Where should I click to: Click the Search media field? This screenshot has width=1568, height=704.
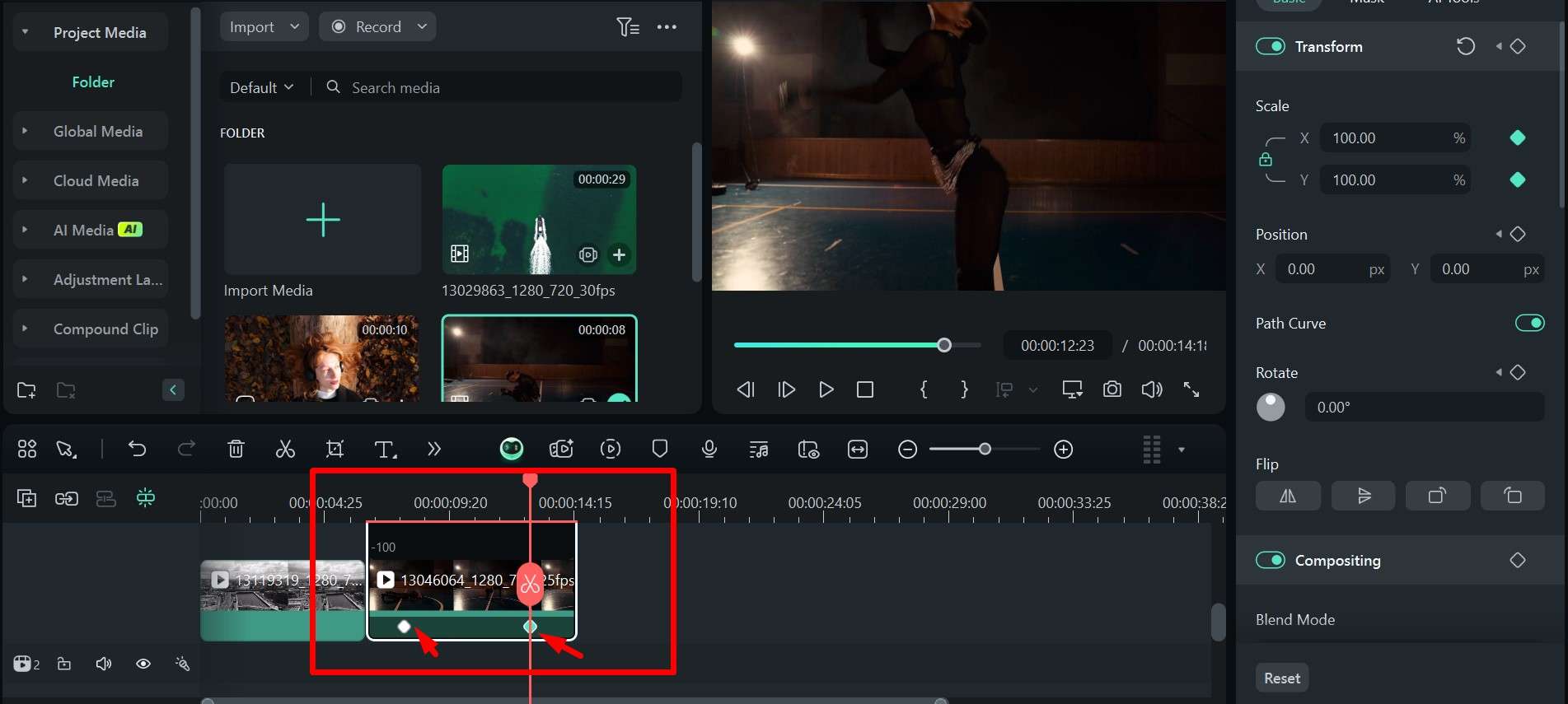[496, 87]
